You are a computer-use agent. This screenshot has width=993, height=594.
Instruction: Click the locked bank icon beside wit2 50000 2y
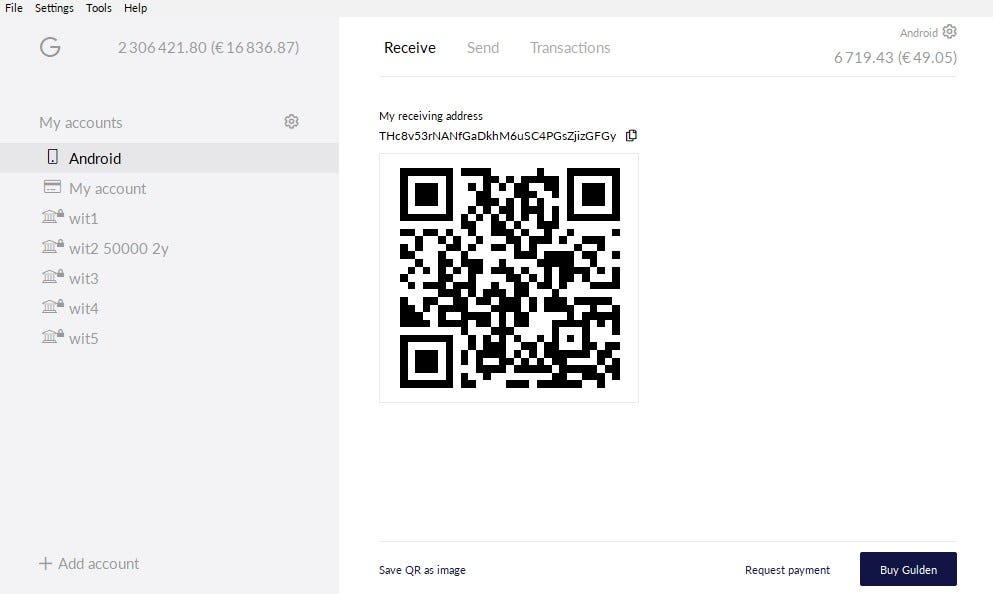point(53,246)
